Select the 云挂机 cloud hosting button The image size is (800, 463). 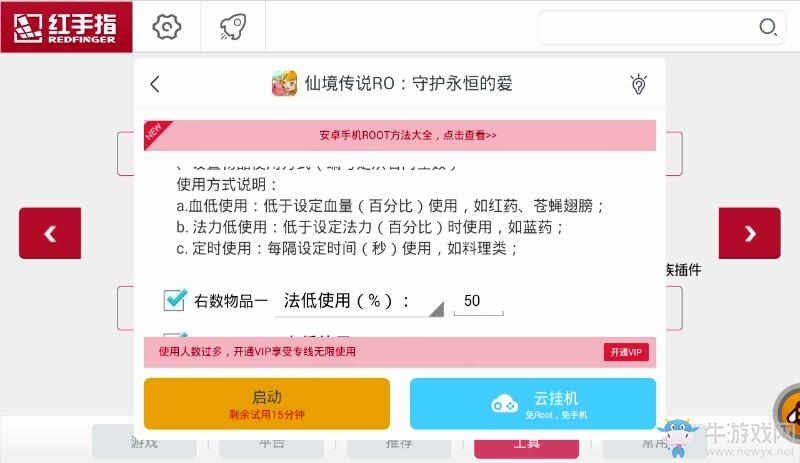tap(533, 404)
